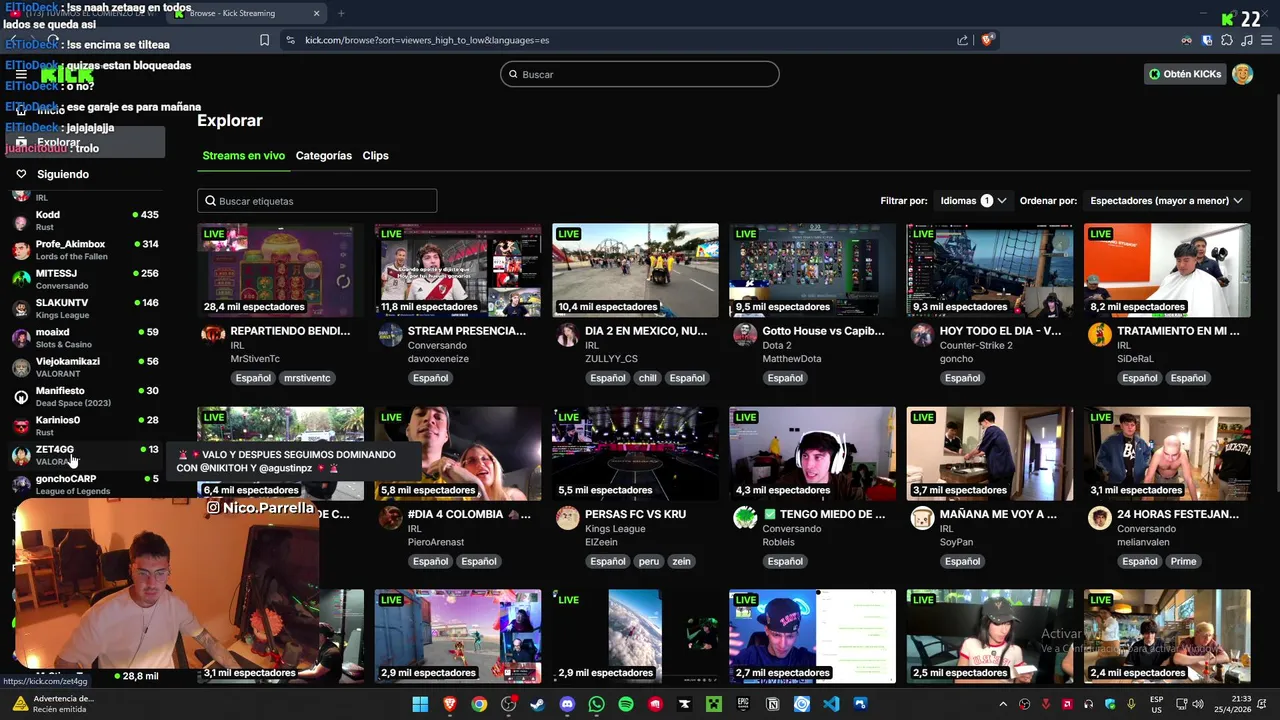This screenshot has width=1280, height=720.
Task: Click the HOY TODO EL DIA stream title
Action: (1000, 331)
